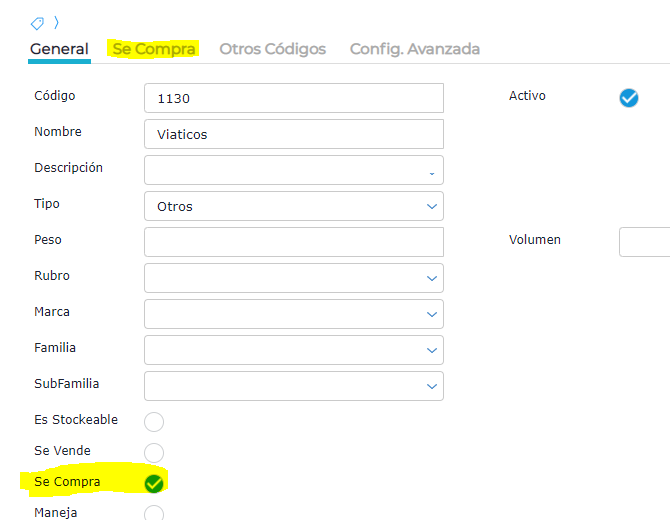Expand the Familia dropdown
This screenshot has height=529, width=670.
click(294, 350)
